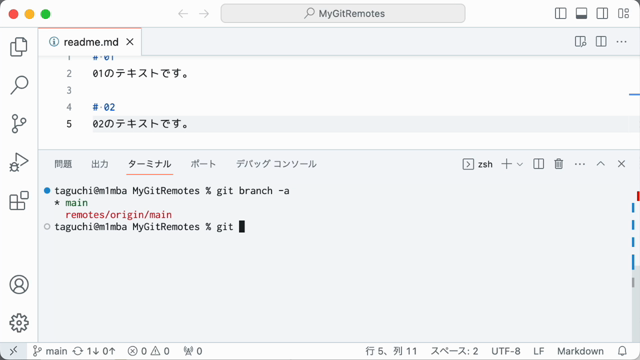This screenshot has height=360, width=640.
Task: Create a new terminal with plus button
Action: click(x=506, y=164)
